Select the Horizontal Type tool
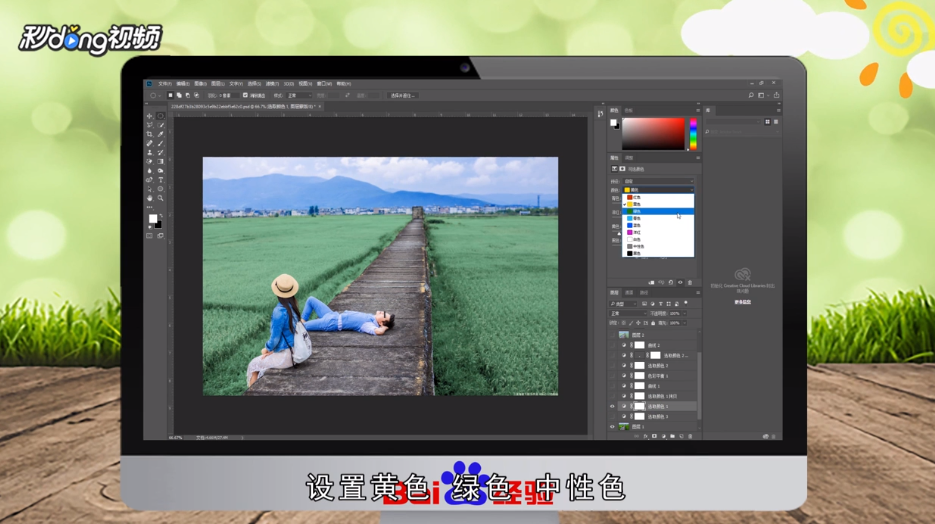Viewport: 935px width, 524px height. (x=160, y=180)
